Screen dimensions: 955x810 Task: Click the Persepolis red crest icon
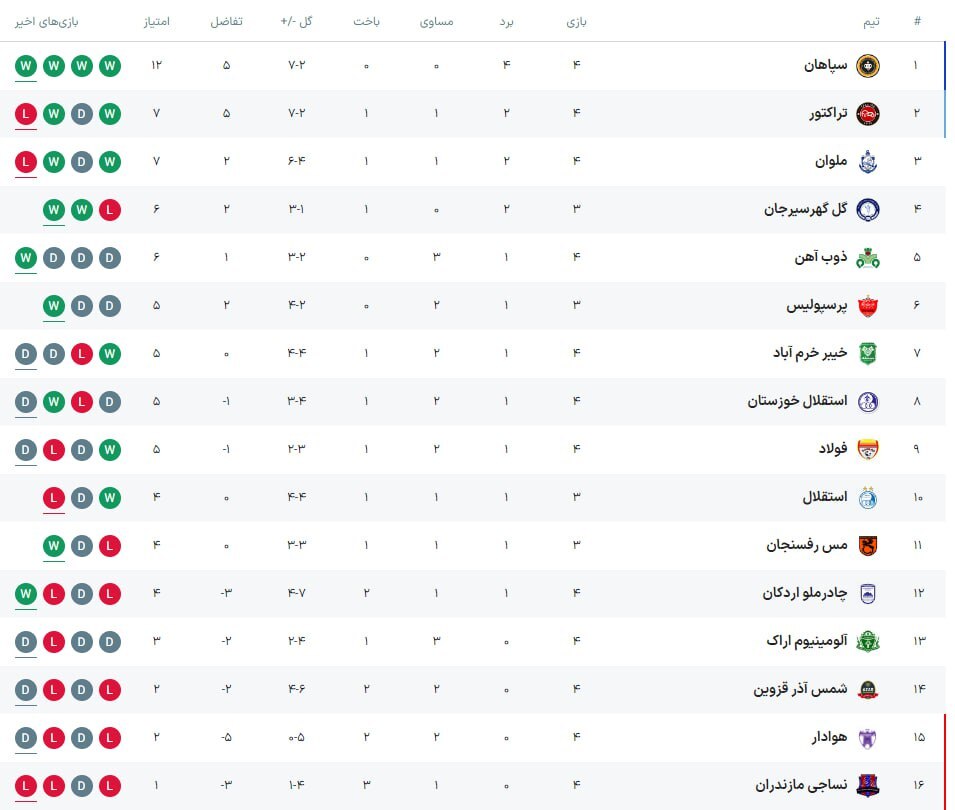click(x=867, y=306)
